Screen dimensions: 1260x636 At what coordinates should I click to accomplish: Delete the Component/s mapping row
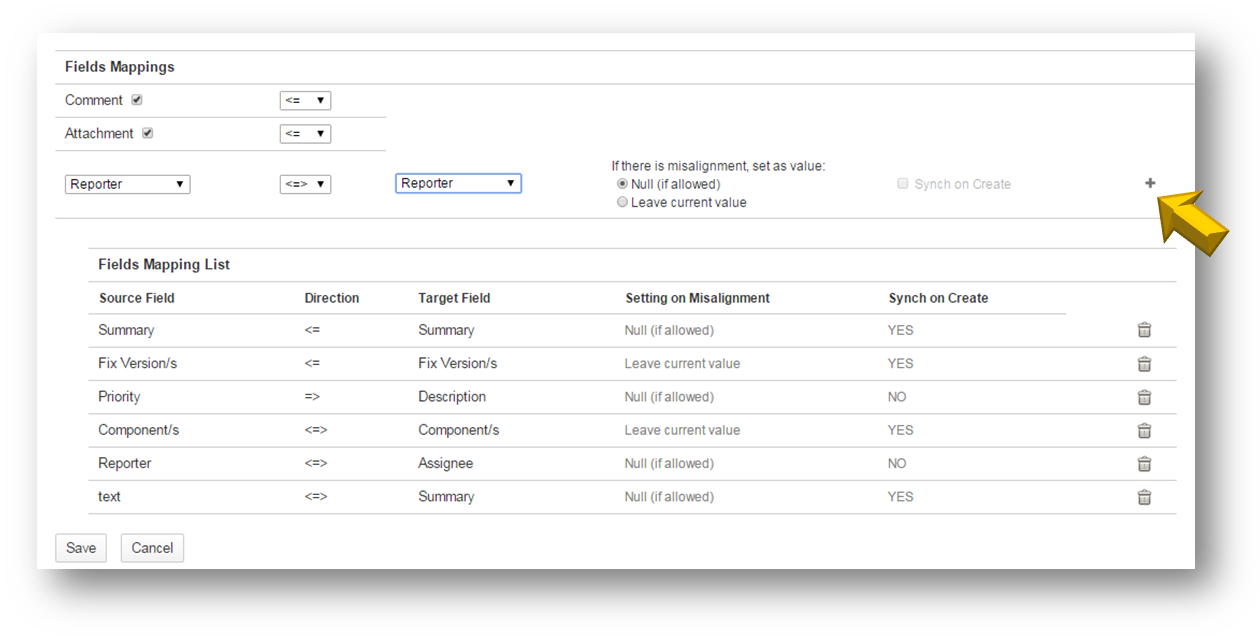pyautogui.click(x=1144, y=430)
